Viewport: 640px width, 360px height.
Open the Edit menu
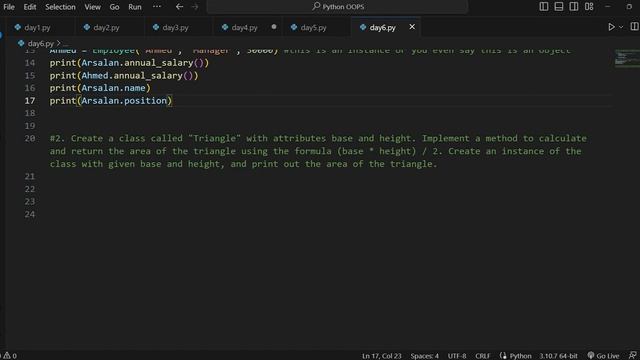pos(29,7)
